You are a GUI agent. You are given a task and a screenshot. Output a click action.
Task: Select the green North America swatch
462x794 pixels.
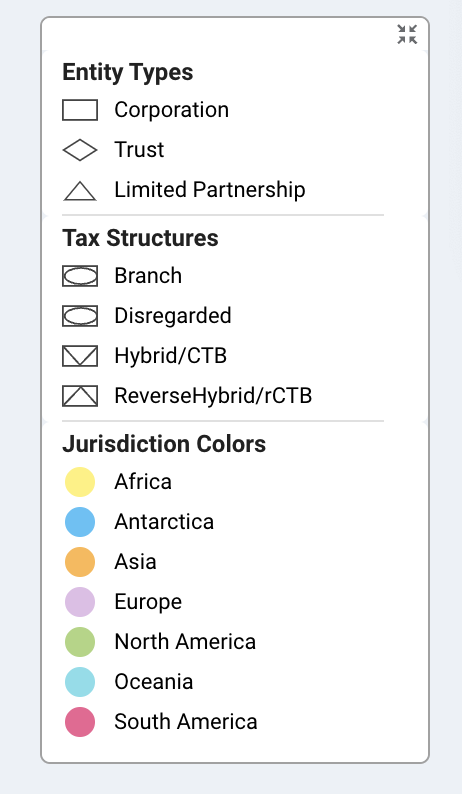coord(80,642)
